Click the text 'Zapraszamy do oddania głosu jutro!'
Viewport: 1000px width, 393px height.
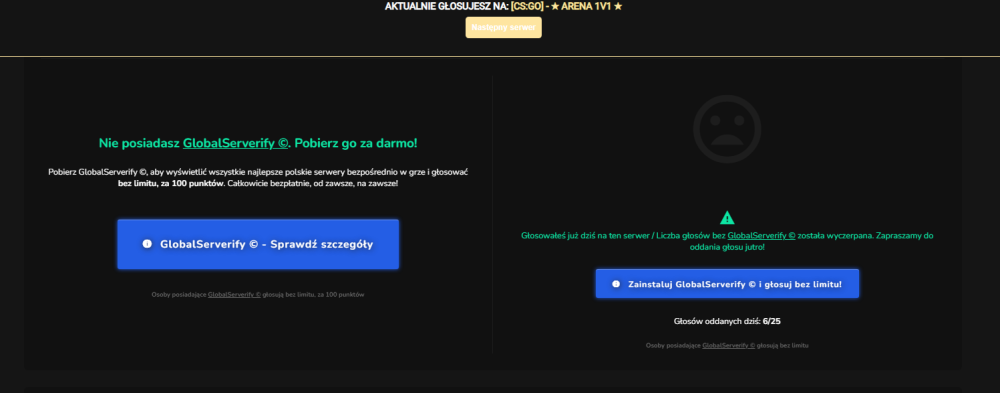click(x=811, y=241)
